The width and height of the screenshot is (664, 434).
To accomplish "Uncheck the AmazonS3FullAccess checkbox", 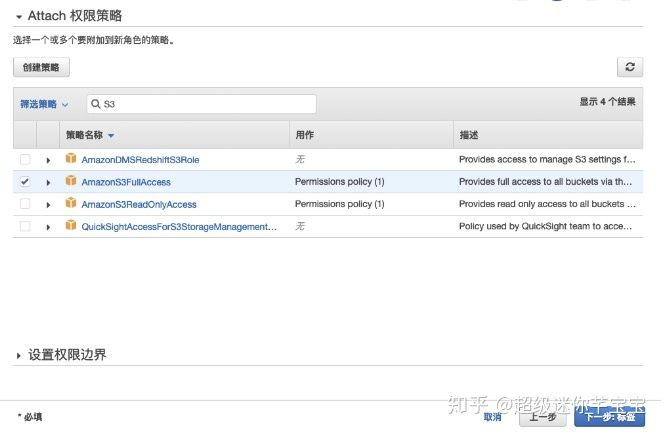I will (x=25, y=182).
